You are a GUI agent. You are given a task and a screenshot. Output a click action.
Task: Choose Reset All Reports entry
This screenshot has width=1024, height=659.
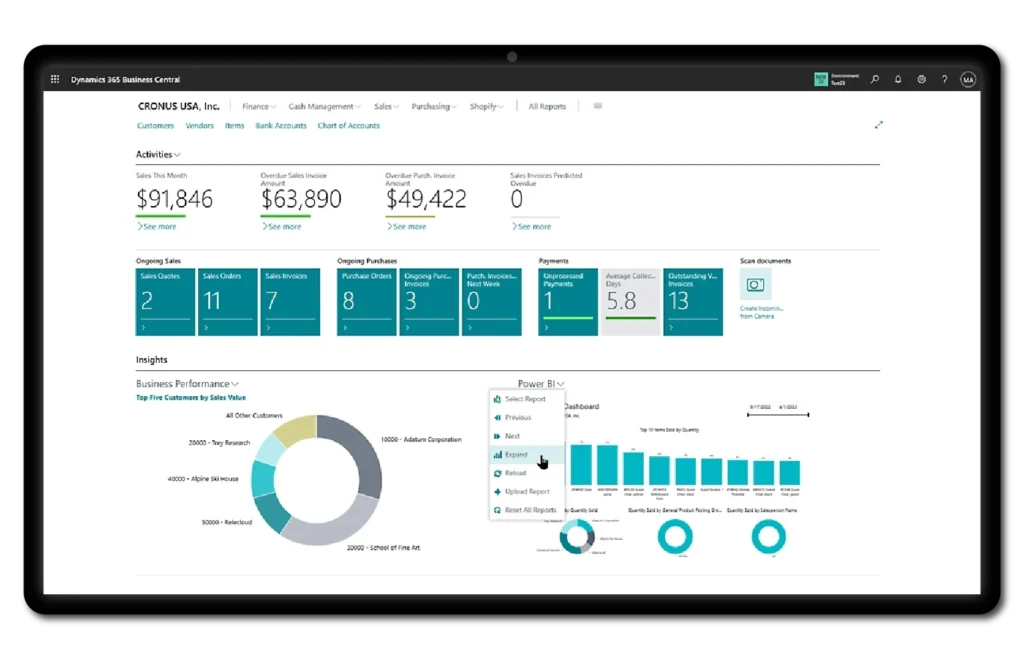click(x=526, y=510)
